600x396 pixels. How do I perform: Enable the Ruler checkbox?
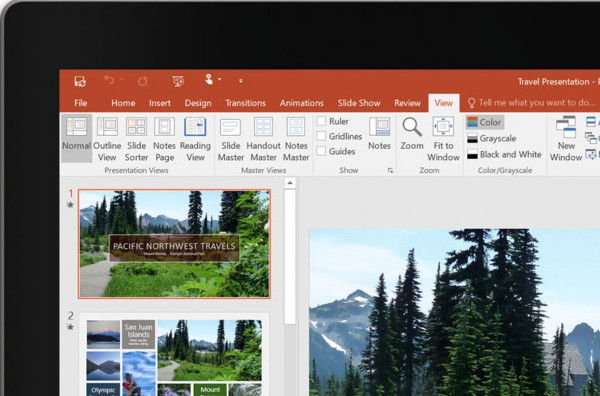pos(321,121)
